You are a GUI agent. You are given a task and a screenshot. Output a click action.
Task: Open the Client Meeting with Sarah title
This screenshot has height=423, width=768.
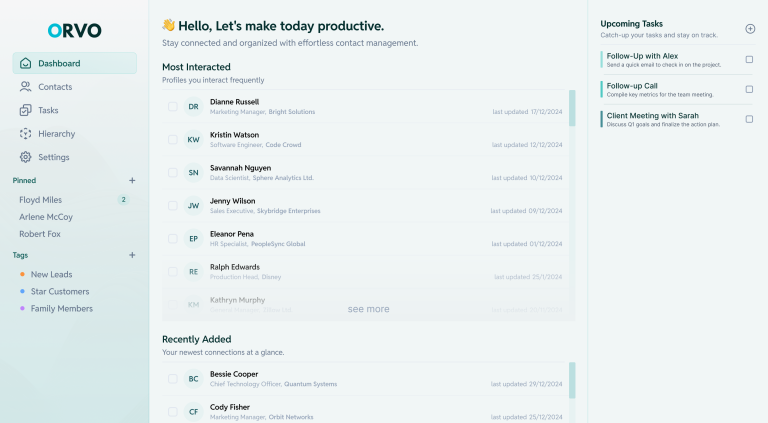(652, 116)
